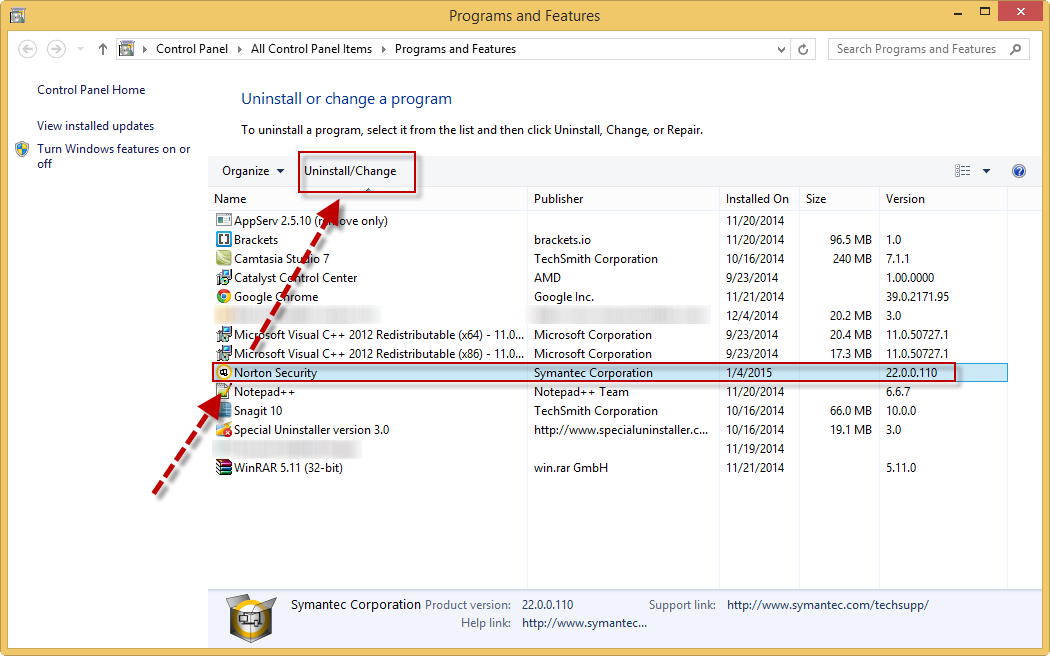Screen dimensions: 1050x656
Task: Click the "win.rar GmbH" publisher cell
Action: point(571,468)
